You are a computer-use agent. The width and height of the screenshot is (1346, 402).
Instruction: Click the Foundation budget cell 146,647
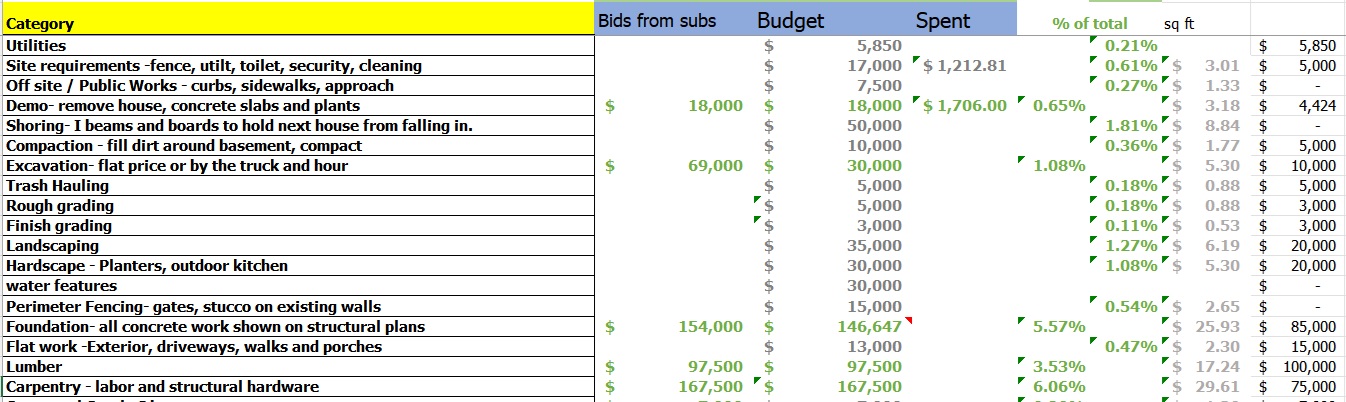tap(873, 327)
